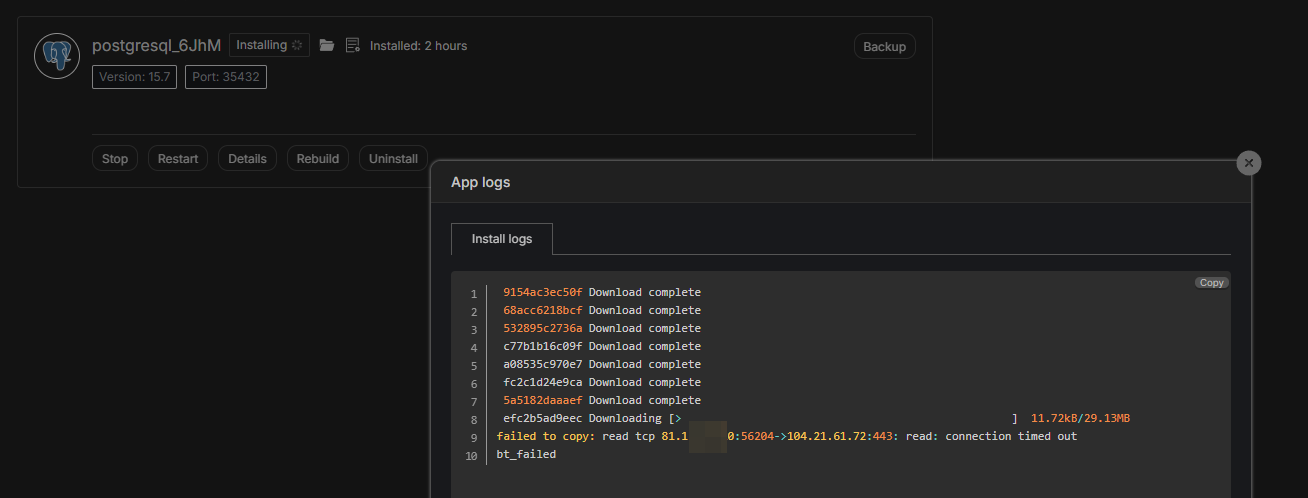The image size is (1308, 498).
Task: Open the app folder icon
Action: click(x=327, y=45)
